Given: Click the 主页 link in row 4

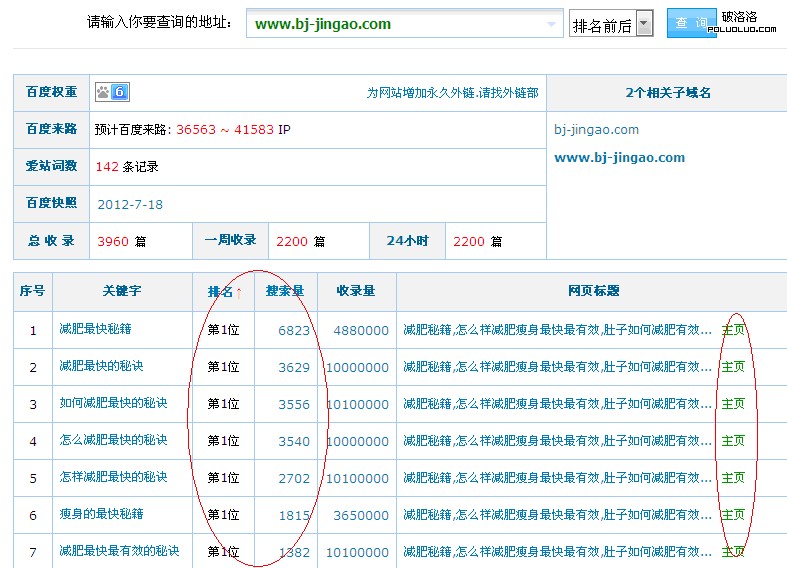Looking at the screenshot, I should (x=733, y=440).
